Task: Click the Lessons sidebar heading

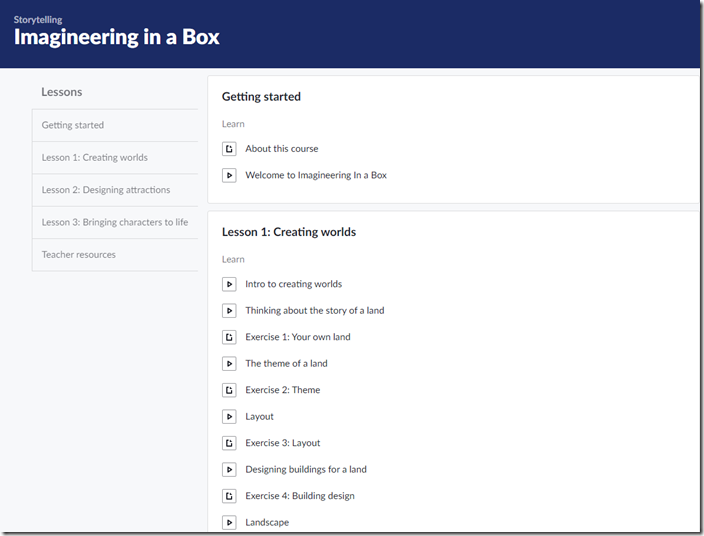Action: [x=62, y=92]
